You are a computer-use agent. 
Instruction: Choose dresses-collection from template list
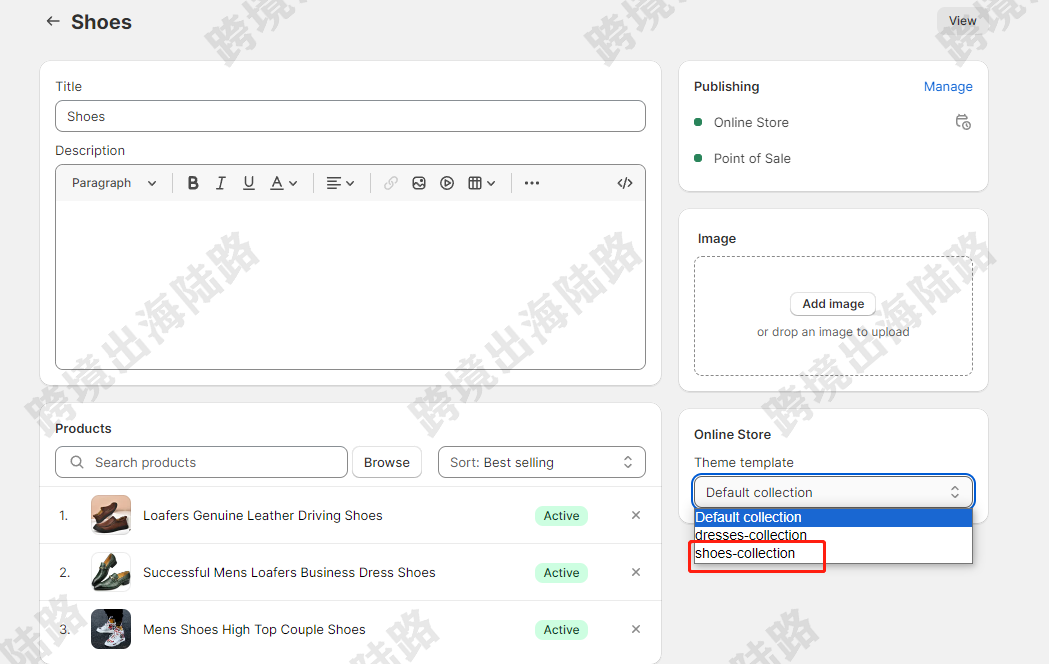[x=750, y=535]
